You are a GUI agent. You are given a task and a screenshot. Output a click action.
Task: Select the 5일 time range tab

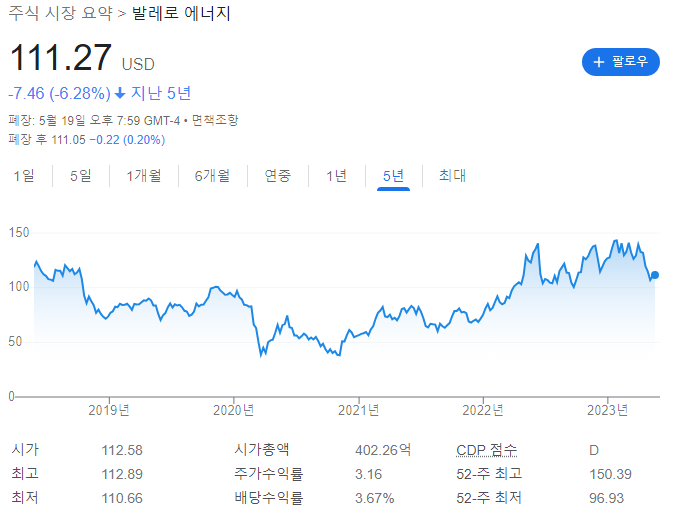tap(81, 176)
